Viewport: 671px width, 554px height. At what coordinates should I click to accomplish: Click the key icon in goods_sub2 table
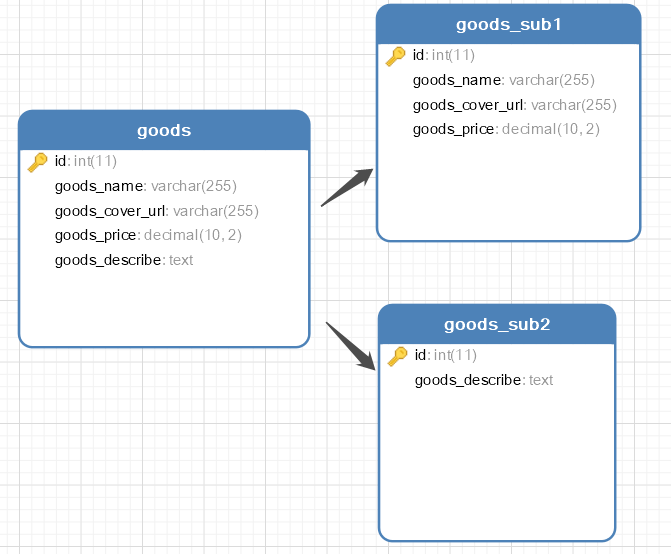click(398, 356)
